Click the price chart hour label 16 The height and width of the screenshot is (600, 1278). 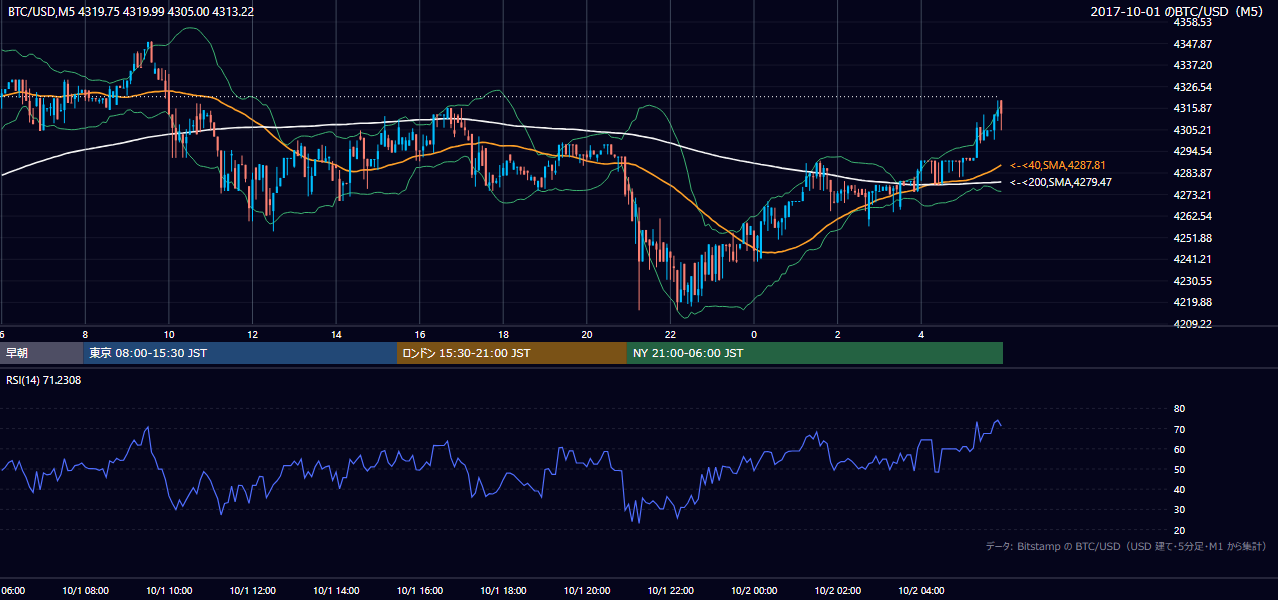[x=419, y=335]
